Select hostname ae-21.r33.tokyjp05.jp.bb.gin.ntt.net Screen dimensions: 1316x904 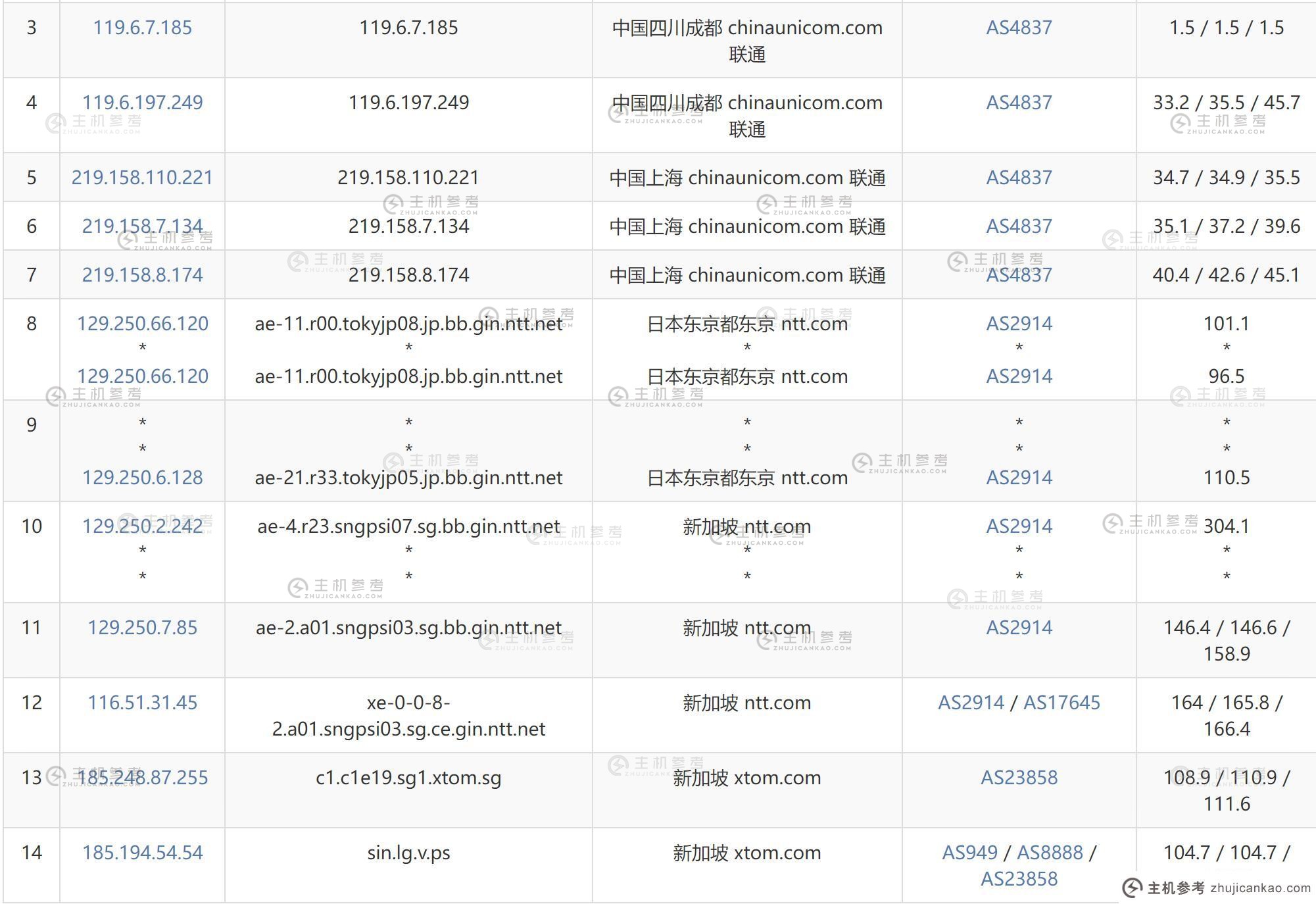coord(408,478)
